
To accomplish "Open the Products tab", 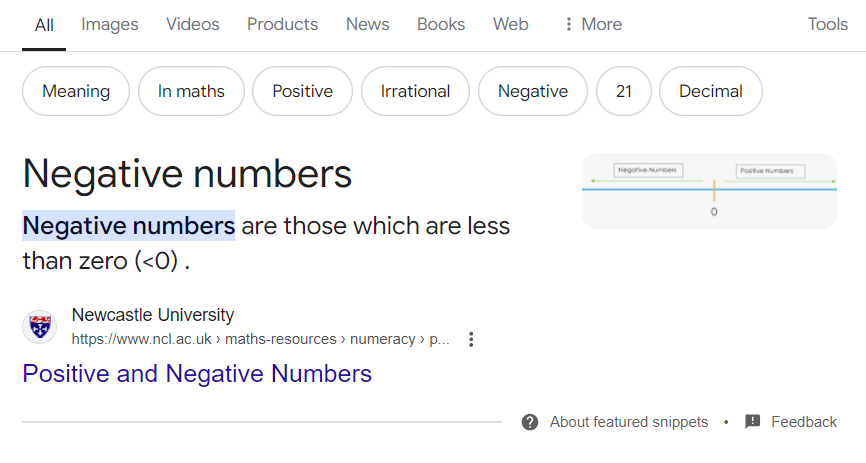I will 282,24.
